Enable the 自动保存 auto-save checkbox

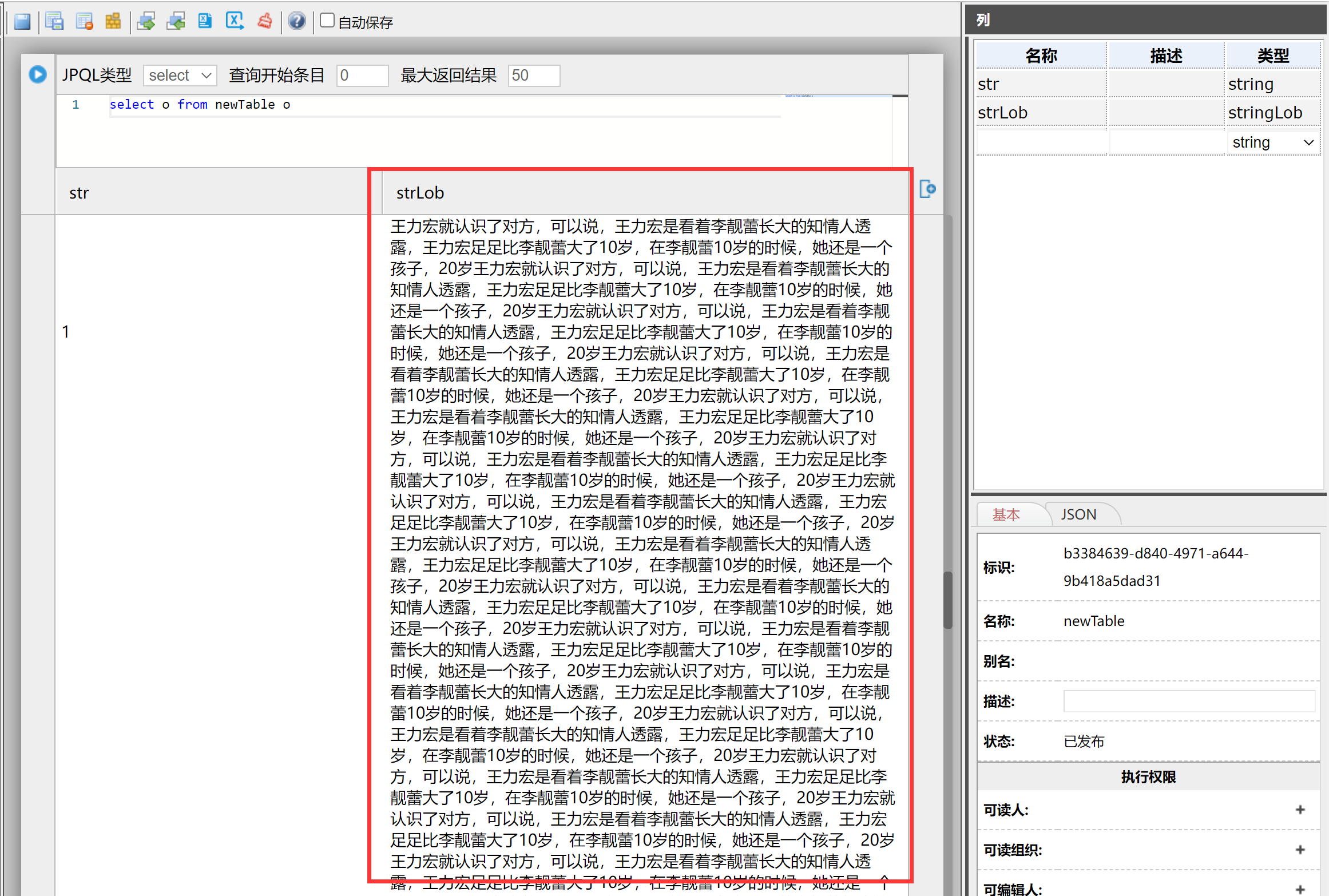[327, 21]
